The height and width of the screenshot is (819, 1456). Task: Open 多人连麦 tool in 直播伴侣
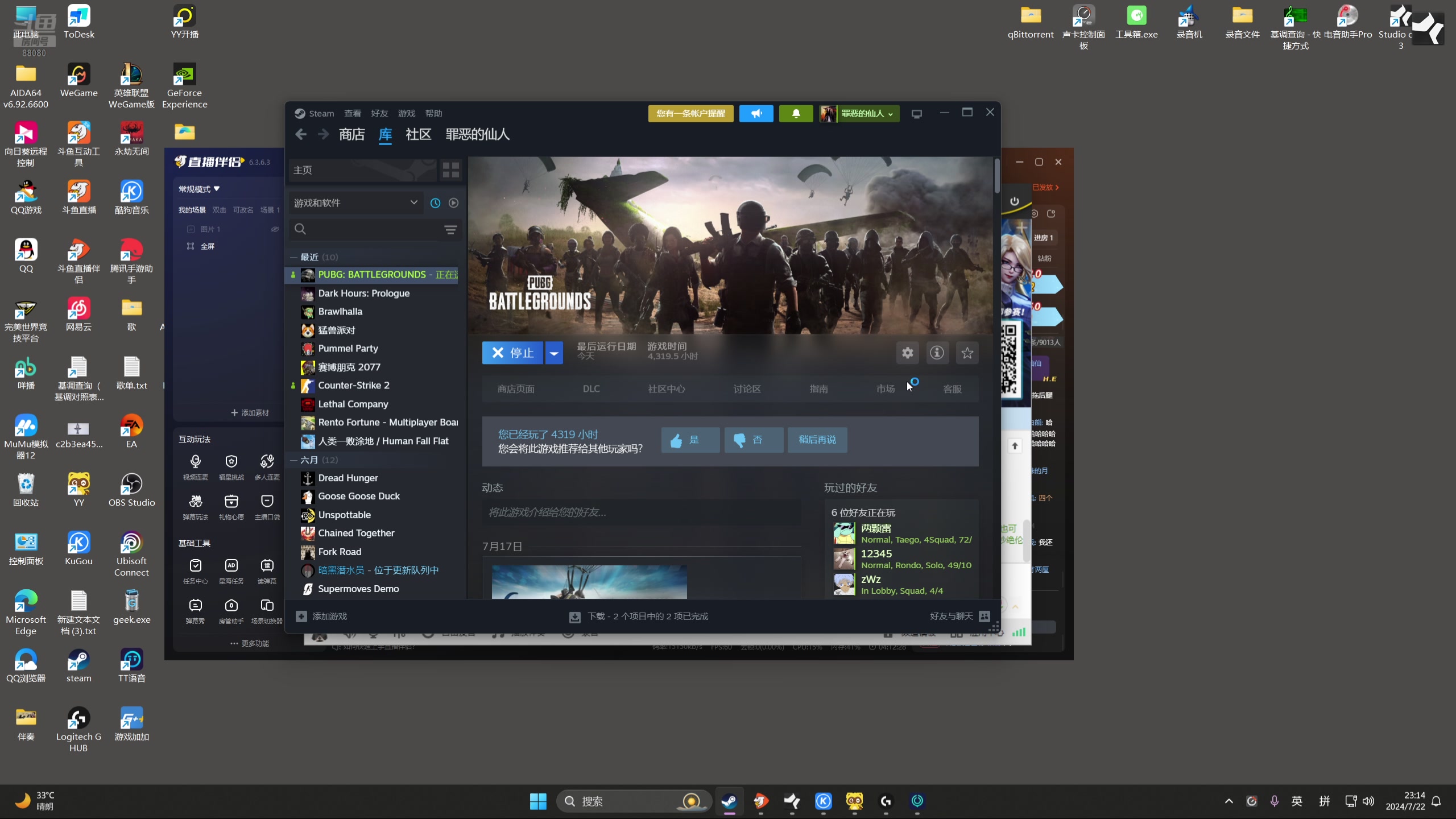coord(267,466)
